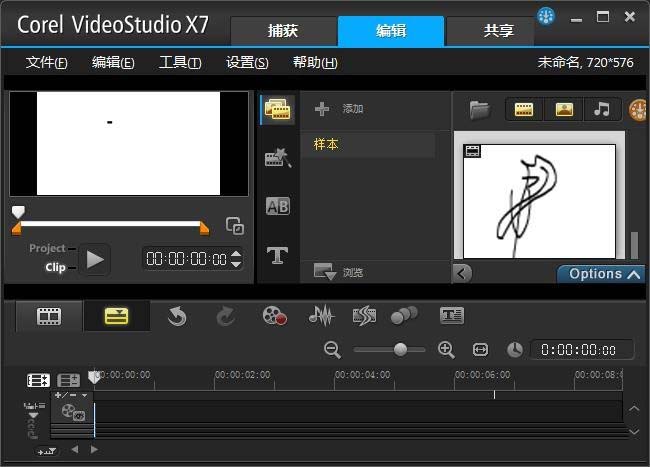Open the 工具(T) menu

coord(180,63)
